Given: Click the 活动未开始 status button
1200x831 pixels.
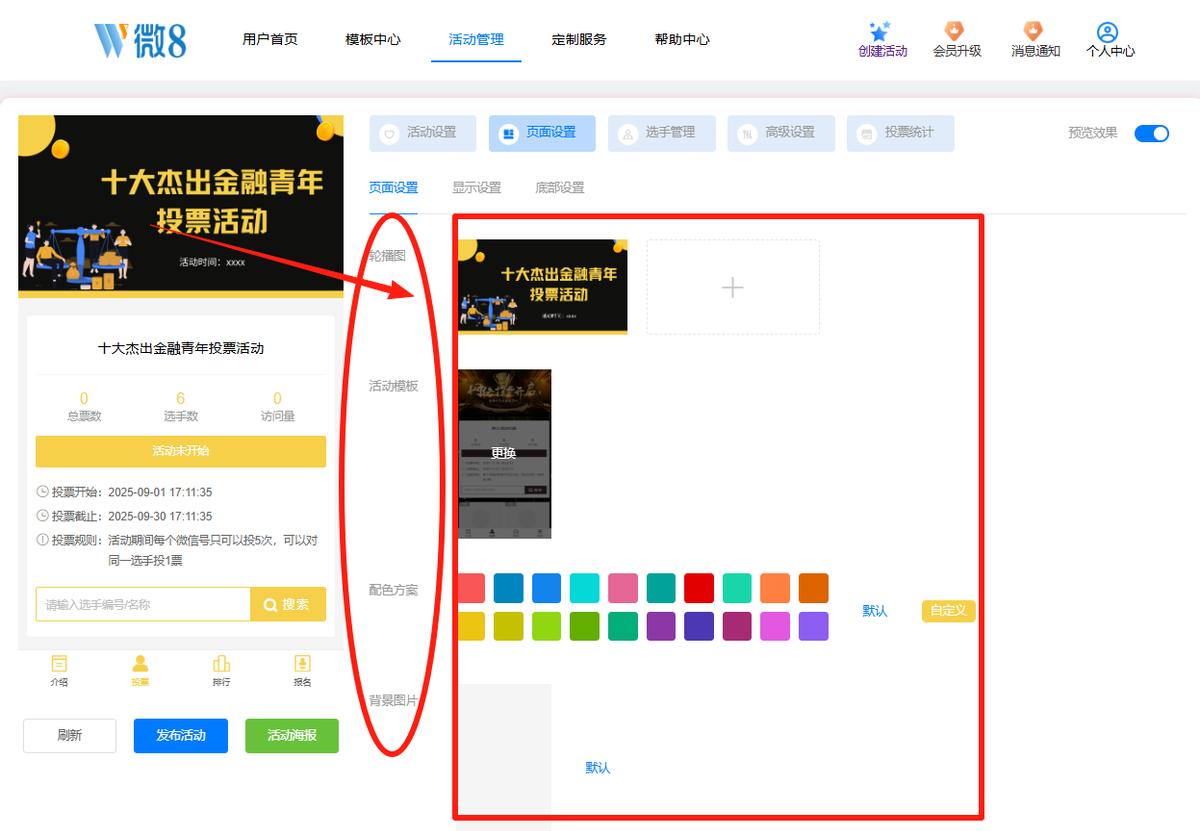Looking at the screenshot, I should (x=181, y=451).
